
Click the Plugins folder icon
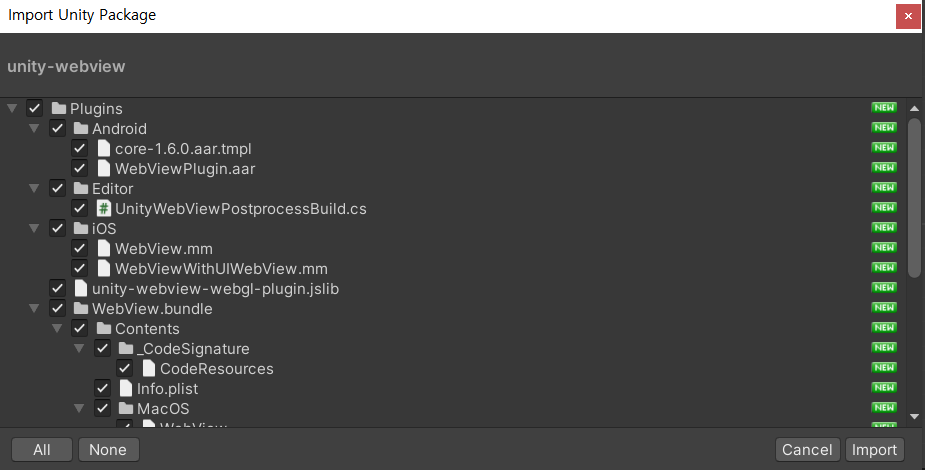point(58,108)
